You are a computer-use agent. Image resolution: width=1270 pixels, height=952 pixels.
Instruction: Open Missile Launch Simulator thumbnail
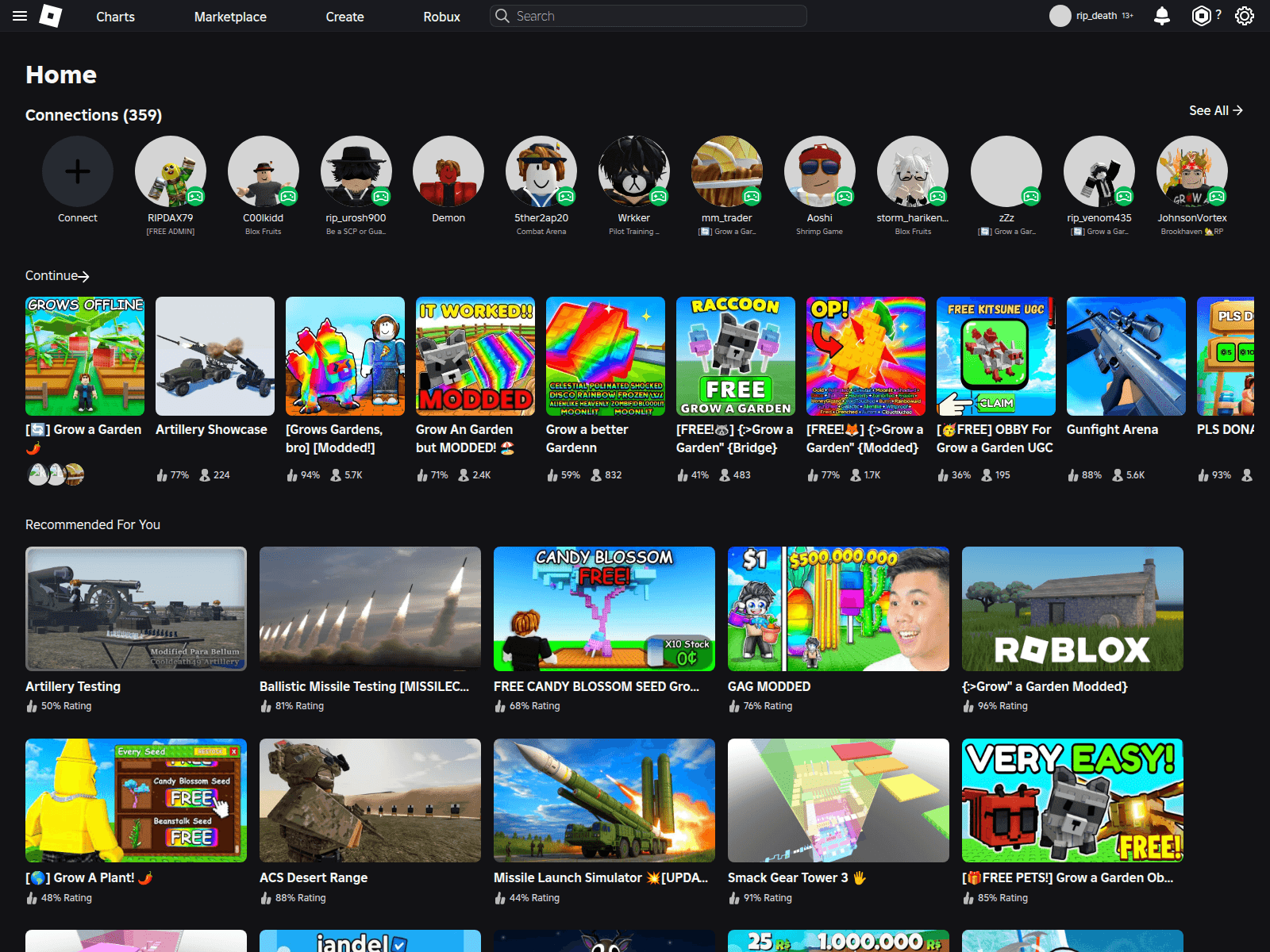[604, 800]
